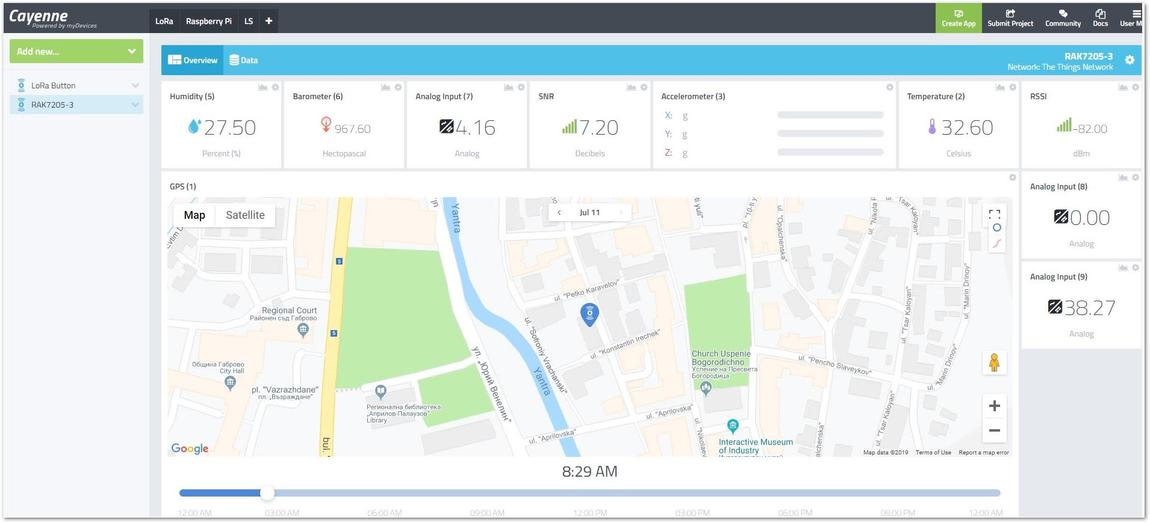Open the Docs link

pyautogui.click(x=1100, y=18)
